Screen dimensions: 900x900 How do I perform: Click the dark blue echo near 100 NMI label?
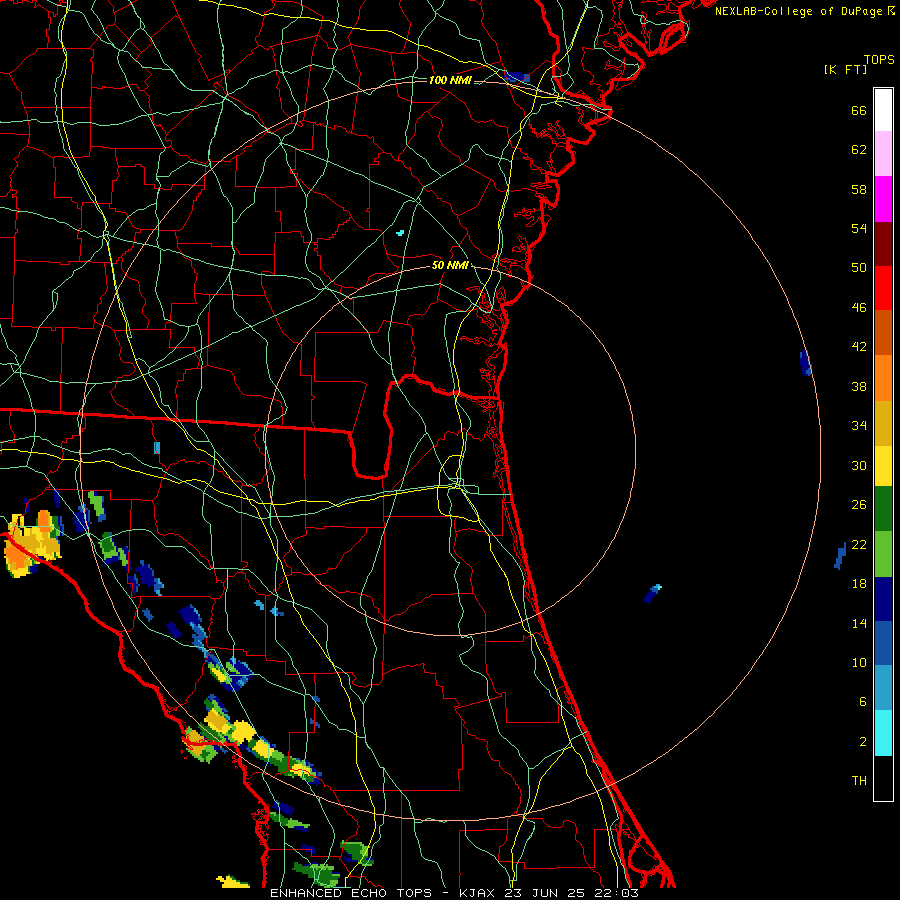click(517, 77)
